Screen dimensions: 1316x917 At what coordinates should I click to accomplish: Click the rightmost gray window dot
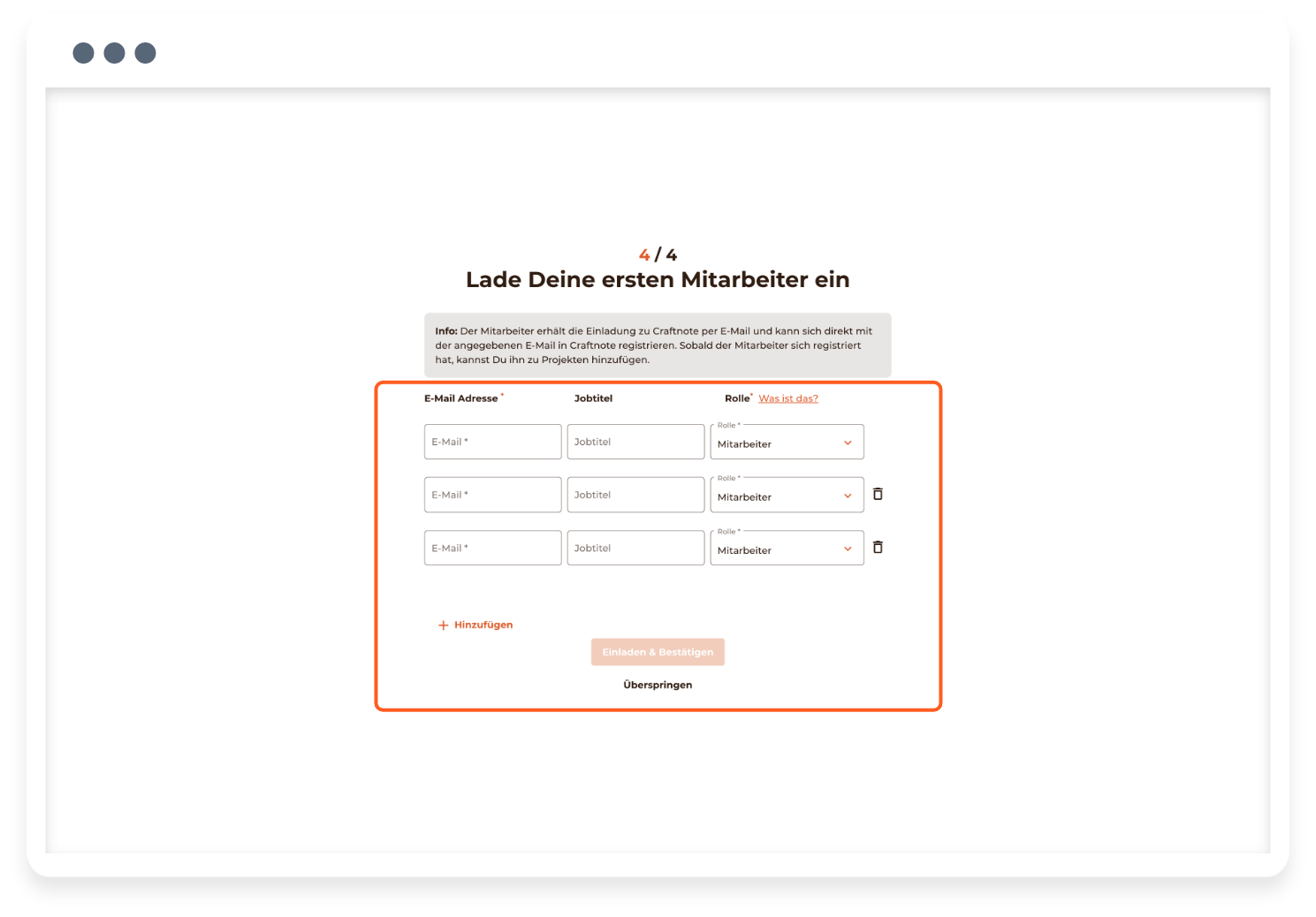point(145,53)
